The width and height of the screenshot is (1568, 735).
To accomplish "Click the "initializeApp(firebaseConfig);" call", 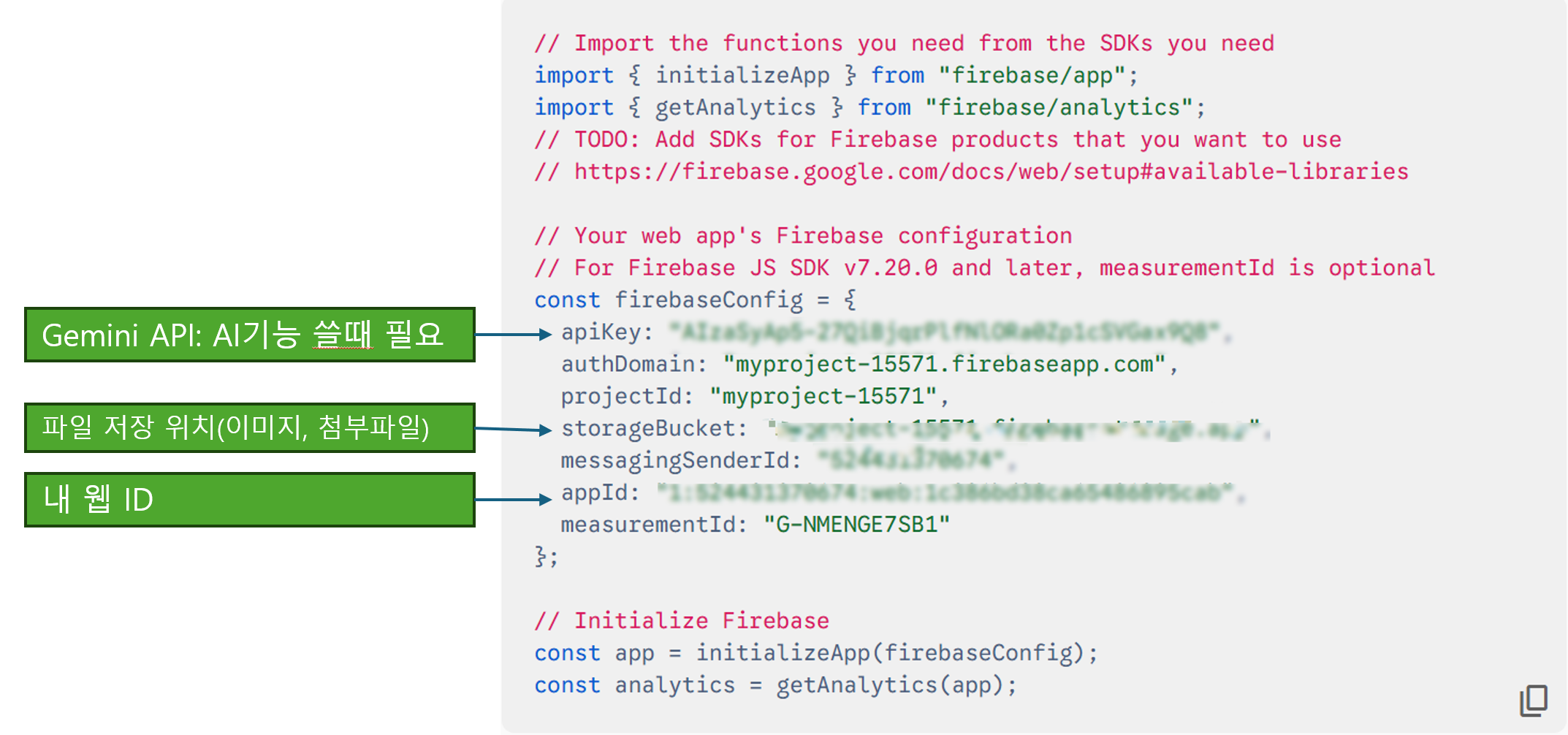I will [897, 654].
